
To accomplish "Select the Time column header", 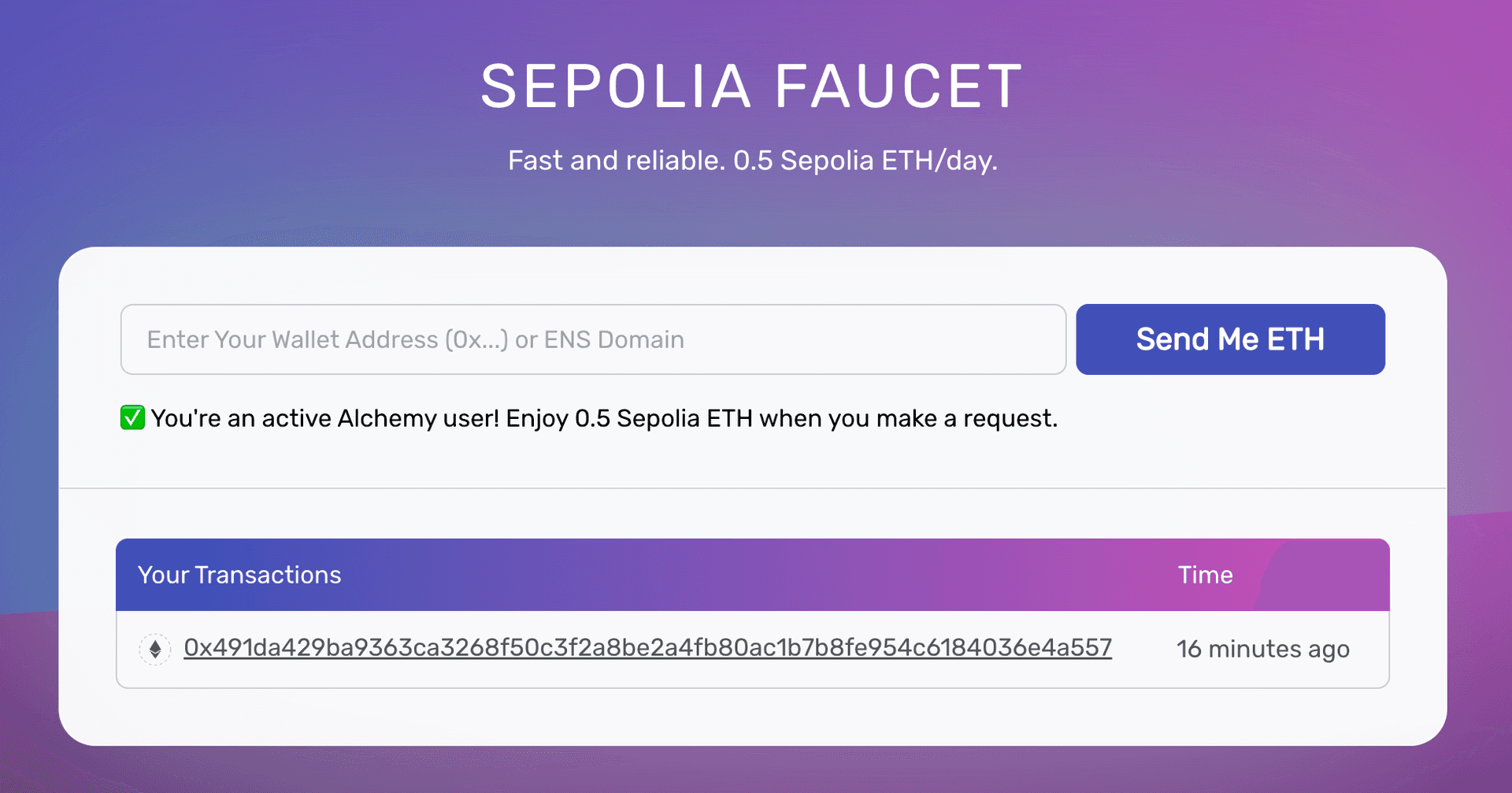I will point(1205,575).
